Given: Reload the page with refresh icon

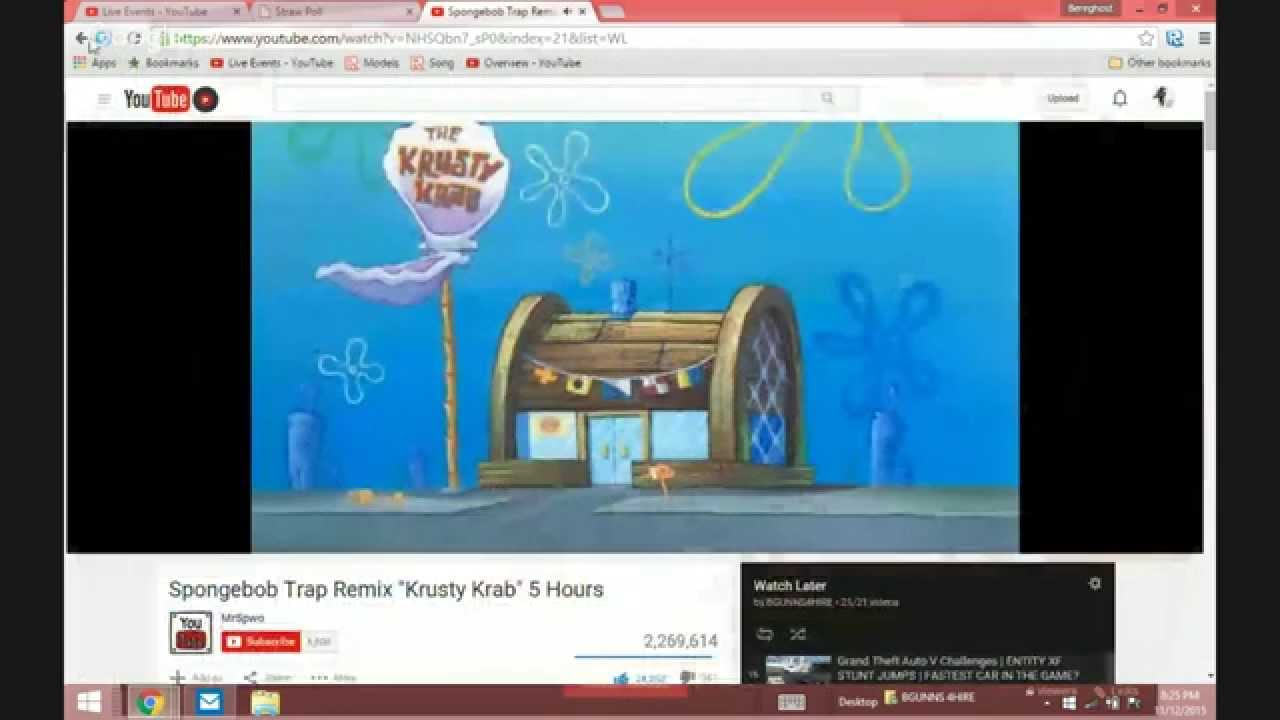Looking at the screenshot, I should click(134, 38).
